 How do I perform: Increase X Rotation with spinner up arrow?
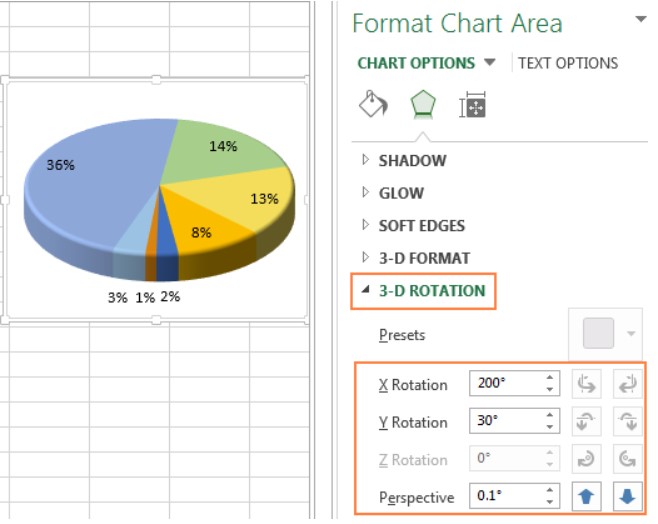(x=550, y=377)
